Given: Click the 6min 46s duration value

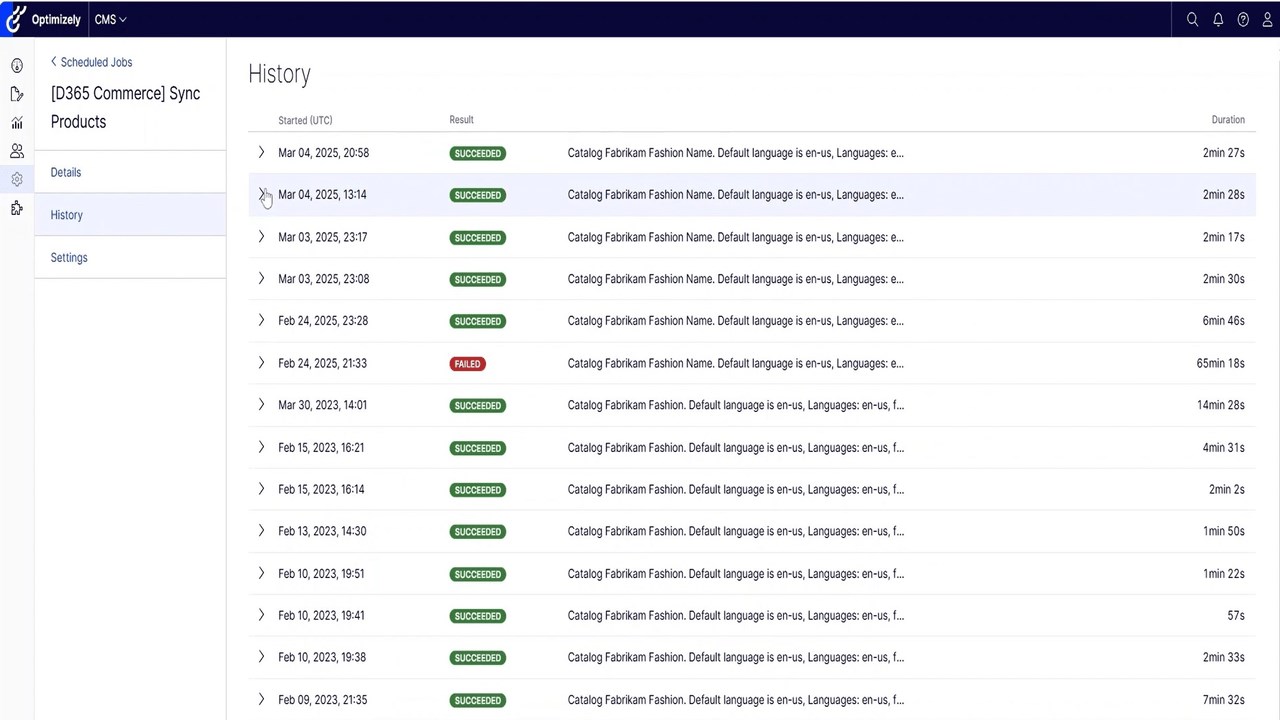Looking at the screenshot, I should coord(1223,321).
